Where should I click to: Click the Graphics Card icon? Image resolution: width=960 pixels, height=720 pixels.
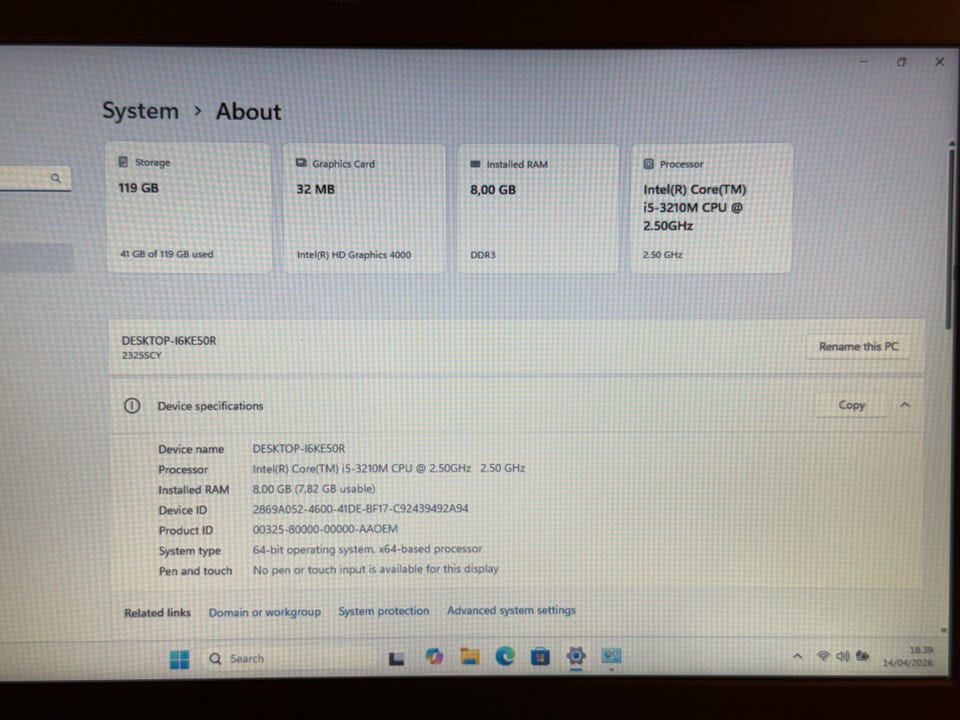point(301,163)
